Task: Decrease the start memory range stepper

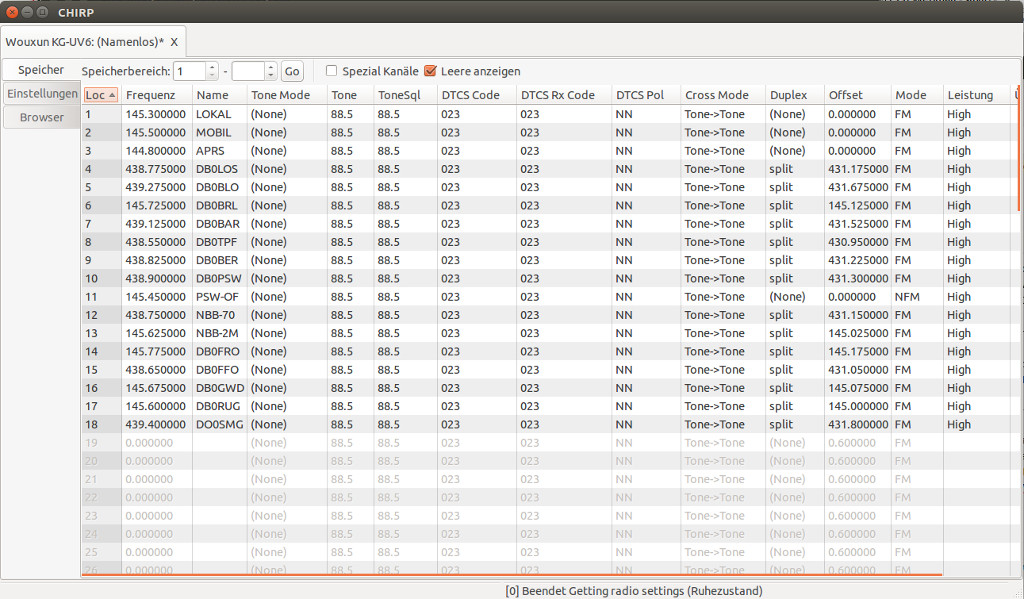Action: 212,75
